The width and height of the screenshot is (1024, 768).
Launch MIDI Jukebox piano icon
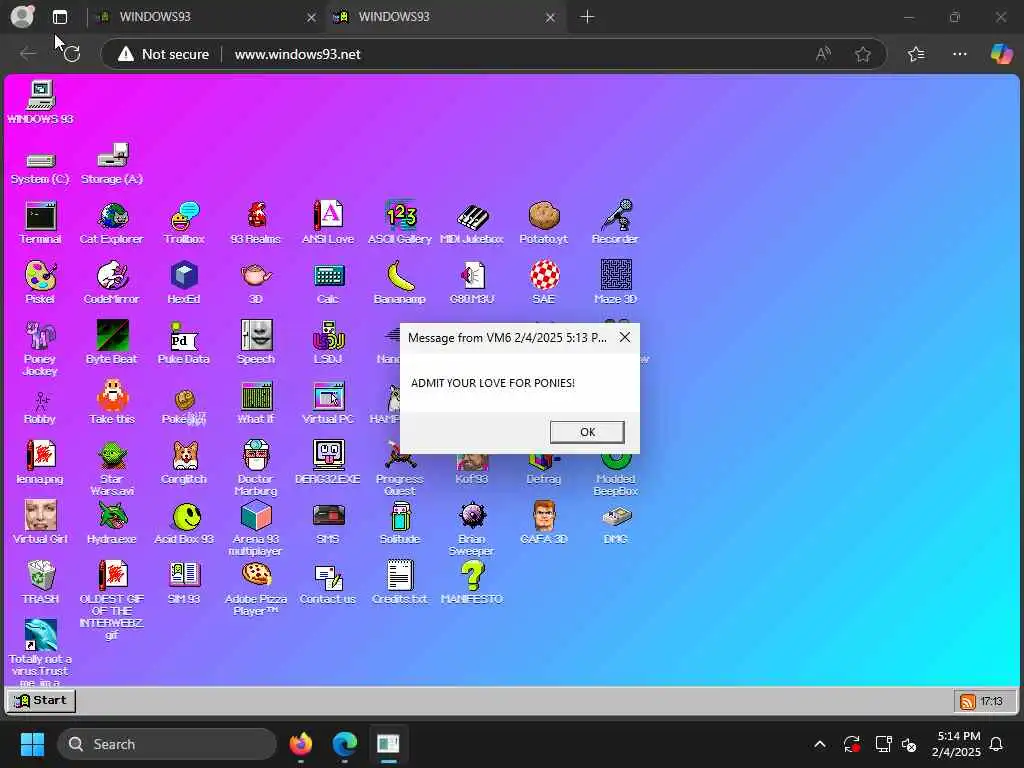click(472, 223)
